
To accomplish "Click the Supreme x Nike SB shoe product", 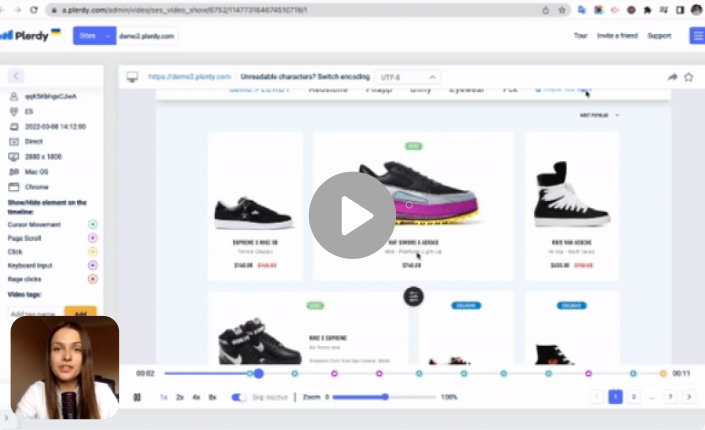I will (255, 206).
